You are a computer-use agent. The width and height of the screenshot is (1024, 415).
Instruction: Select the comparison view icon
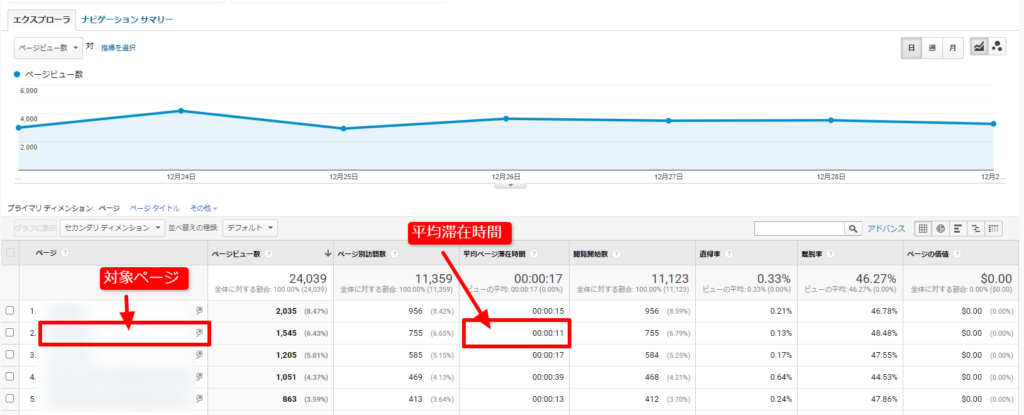tap(976, 228)
